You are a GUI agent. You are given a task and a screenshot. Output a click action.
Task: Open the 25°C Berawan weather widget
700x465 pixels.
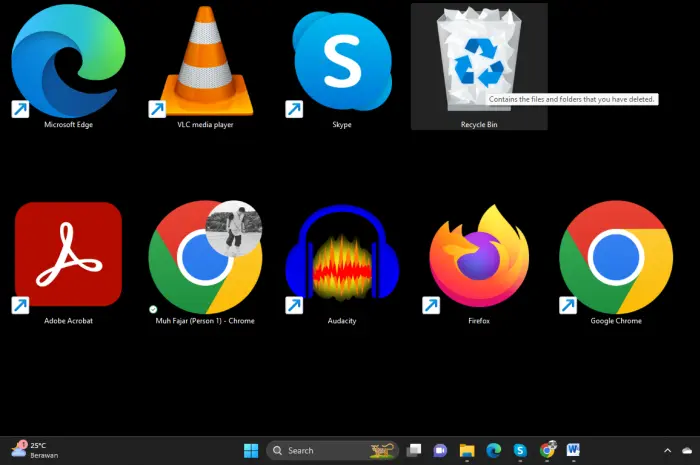pos(35,450)
